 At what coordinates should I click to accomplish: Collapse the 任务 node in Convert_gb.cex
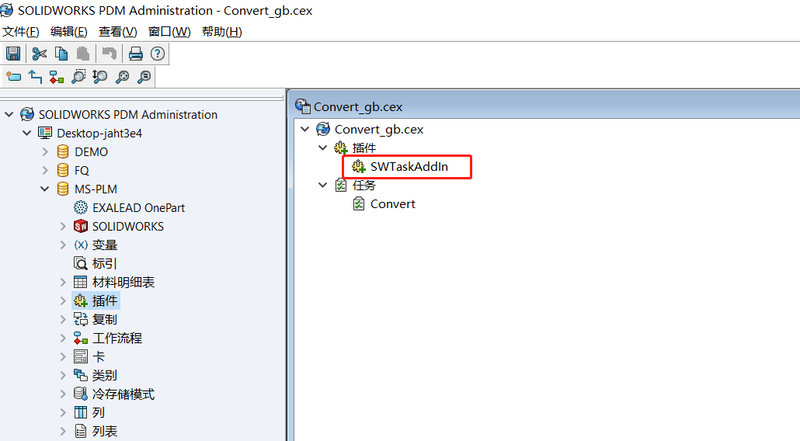[322, 185]
